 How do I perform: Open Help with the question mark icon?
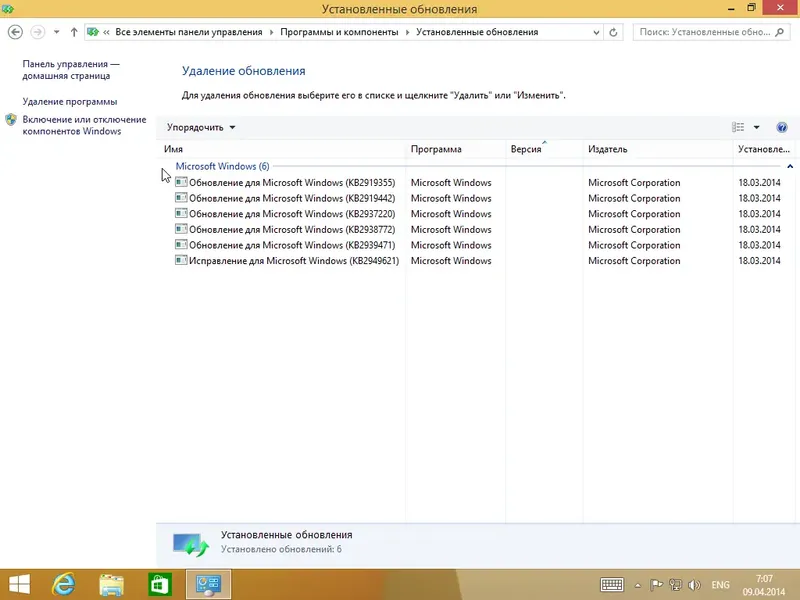782,127
